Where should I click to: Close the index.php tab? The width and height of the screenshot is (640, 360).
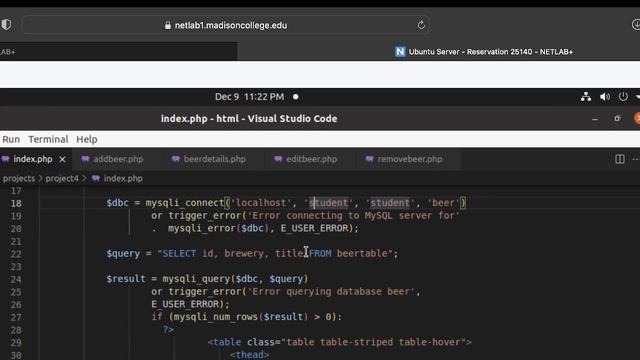point(62,160)
